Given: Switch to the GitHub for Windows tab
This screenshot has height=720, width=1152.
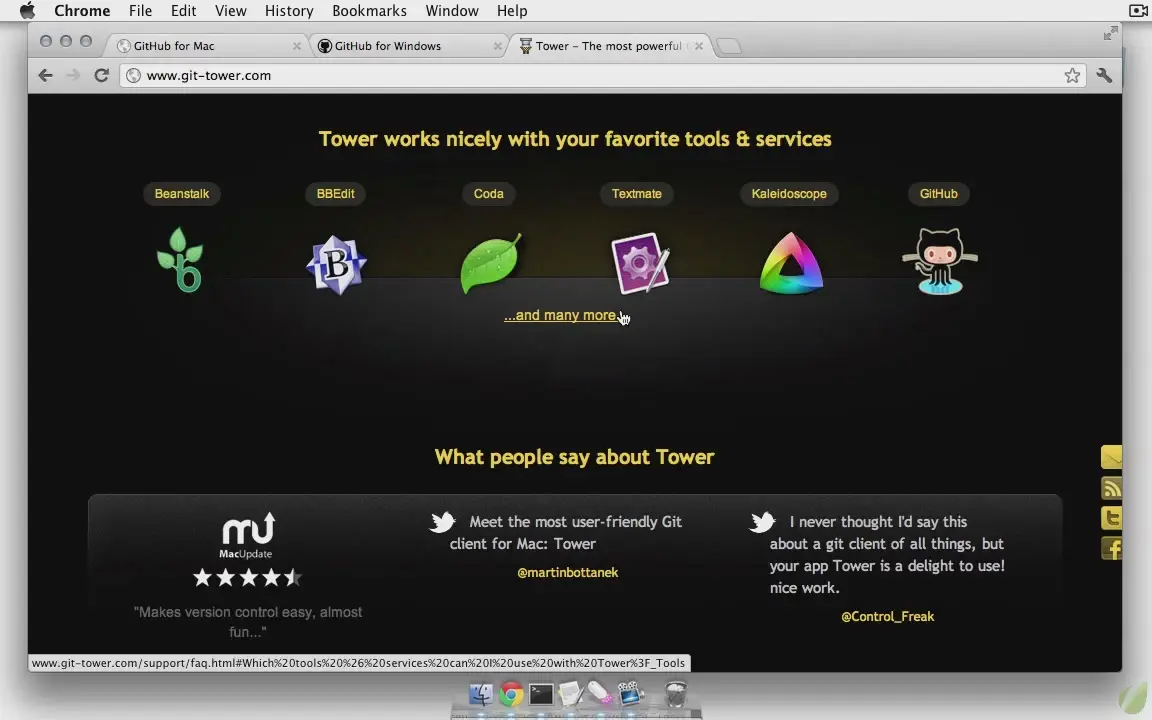Looking at the screenshot, I should [x=408, y=46].
